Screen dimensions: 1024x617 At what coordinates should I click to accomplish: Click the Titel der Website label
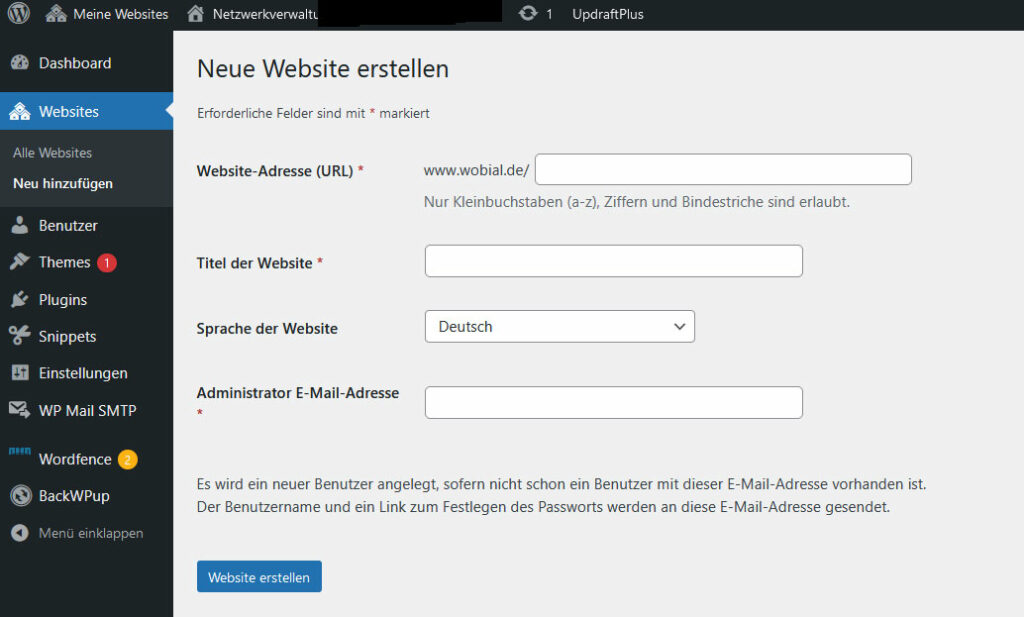pos(254,263)
